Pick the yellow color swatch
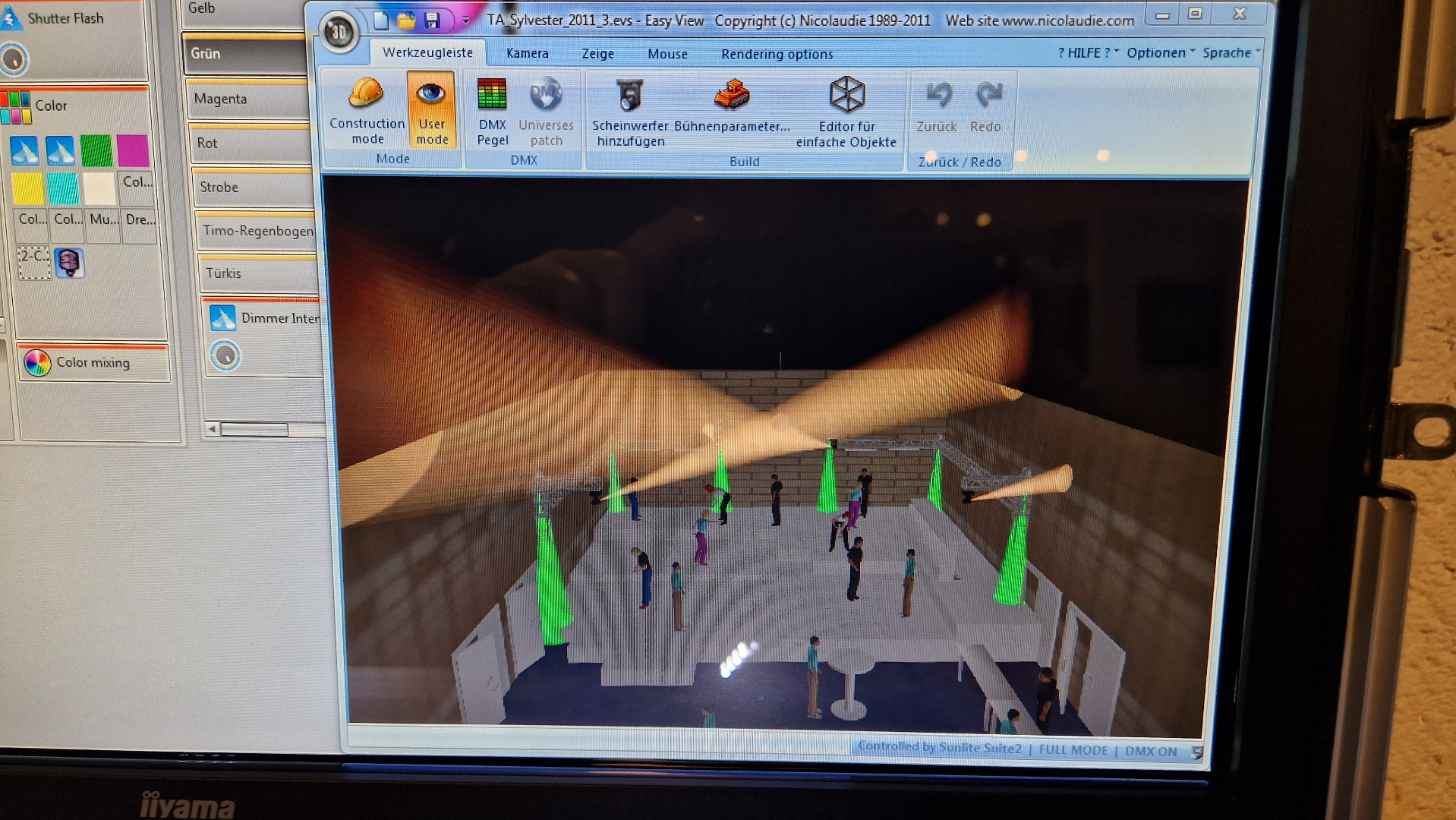The image size is (1456, 820). click(28, 188)
